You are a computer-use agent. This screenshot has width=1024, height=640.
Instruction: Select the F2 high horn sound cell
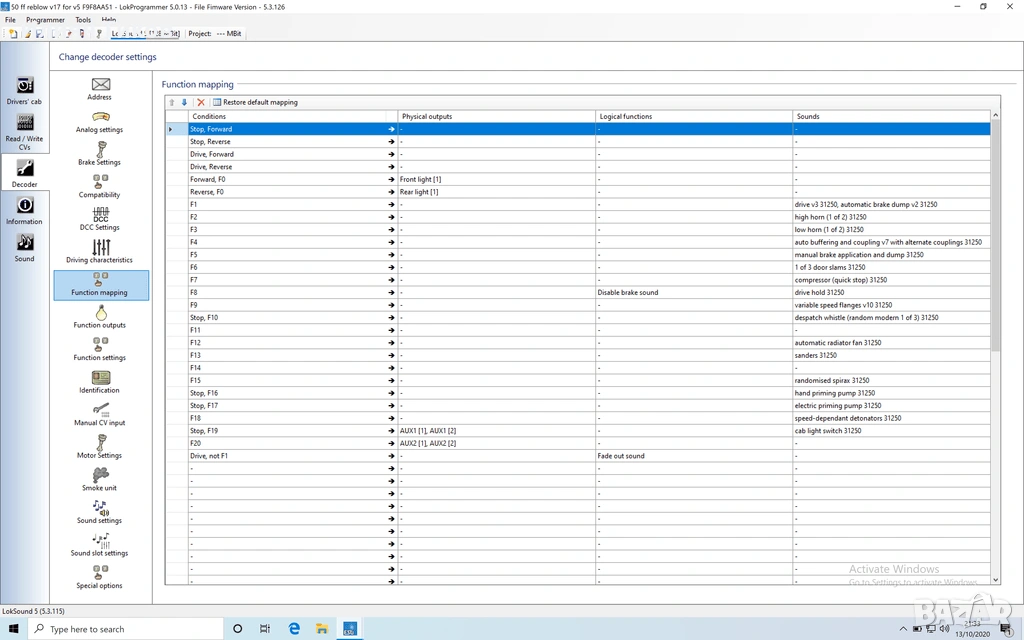(890, 217)
